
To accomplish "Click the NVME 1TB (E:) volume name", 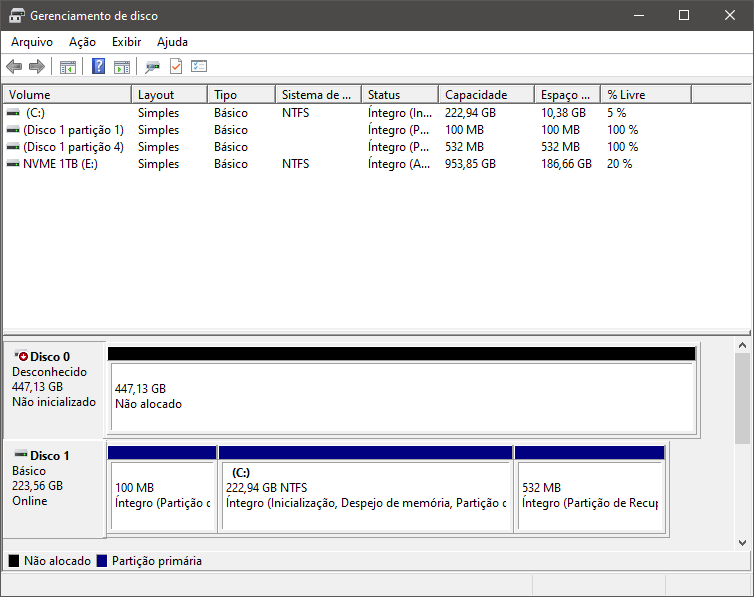I will coord(61,164).
